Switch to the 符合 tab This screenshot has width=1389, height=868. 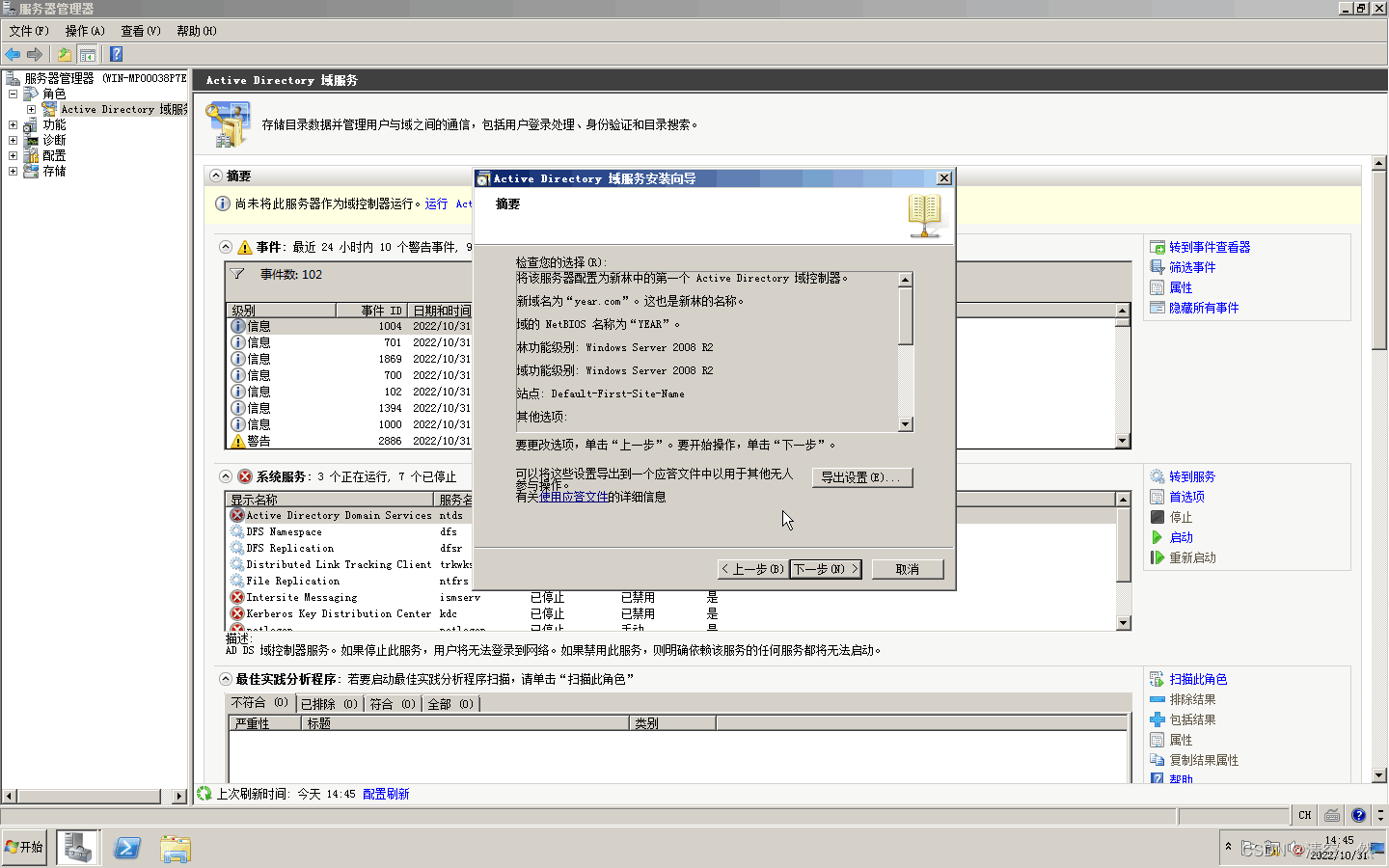point(393,704)
